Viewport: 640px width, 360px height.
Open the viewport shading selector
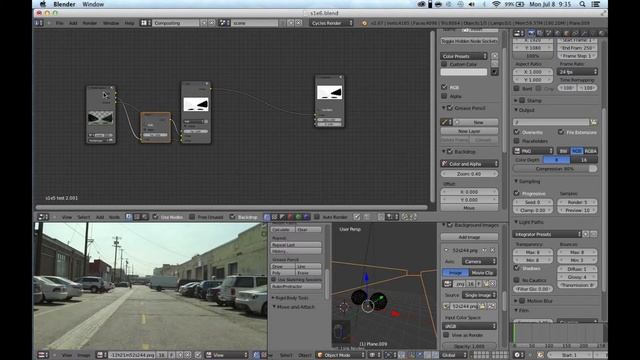[374, 355]
